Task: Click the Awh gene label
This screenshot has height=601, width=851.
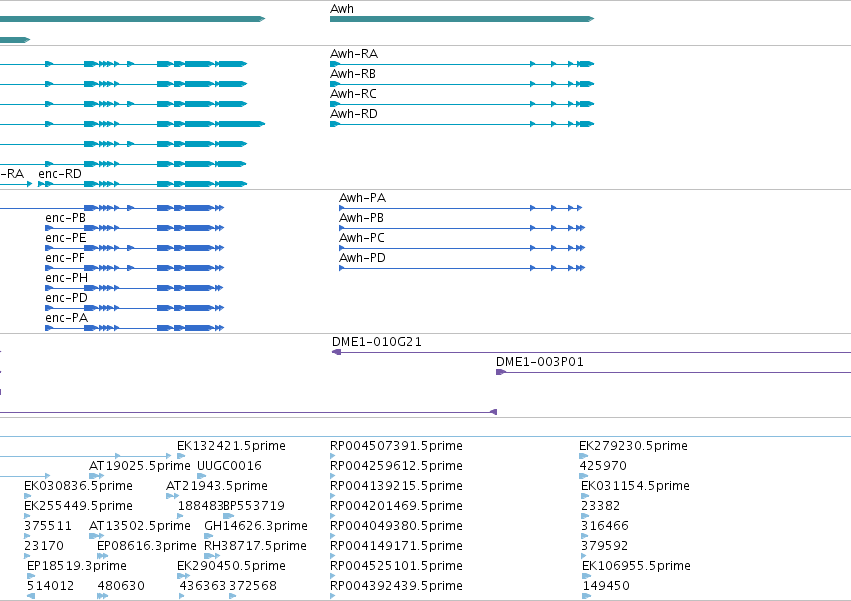Action: click(x=342, y=9)
